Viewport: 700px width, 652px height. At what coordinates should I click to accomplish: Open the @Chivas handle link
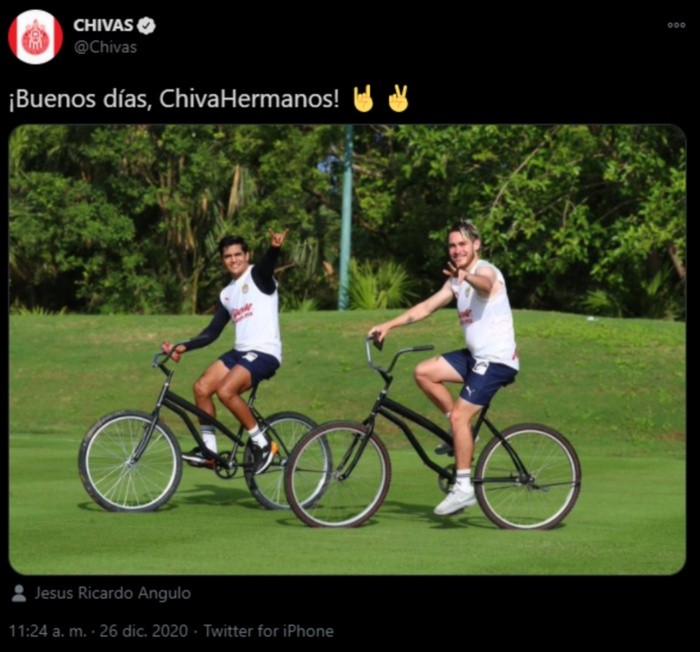[105, 47]
